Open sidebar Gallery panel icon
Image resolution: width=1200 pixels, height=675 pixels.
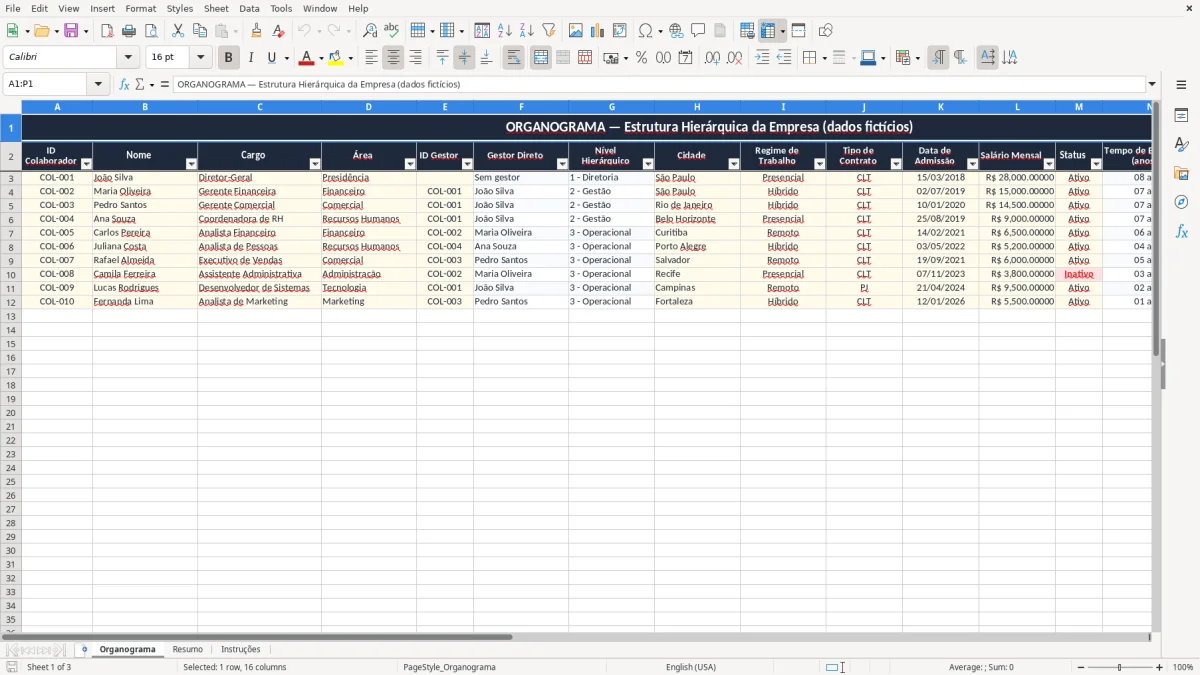click(x=1181, y=173)
